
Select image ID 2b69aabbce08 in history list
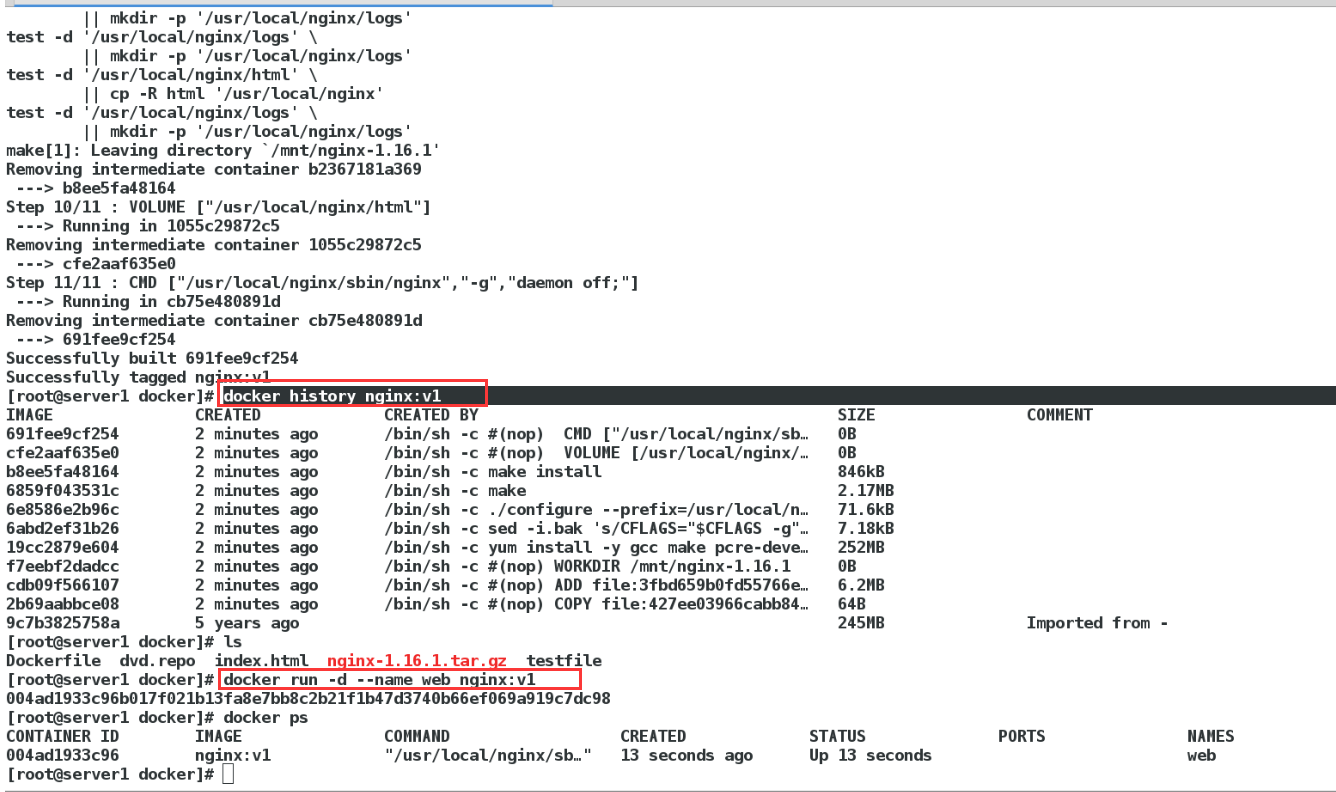[x=62, y=605]
